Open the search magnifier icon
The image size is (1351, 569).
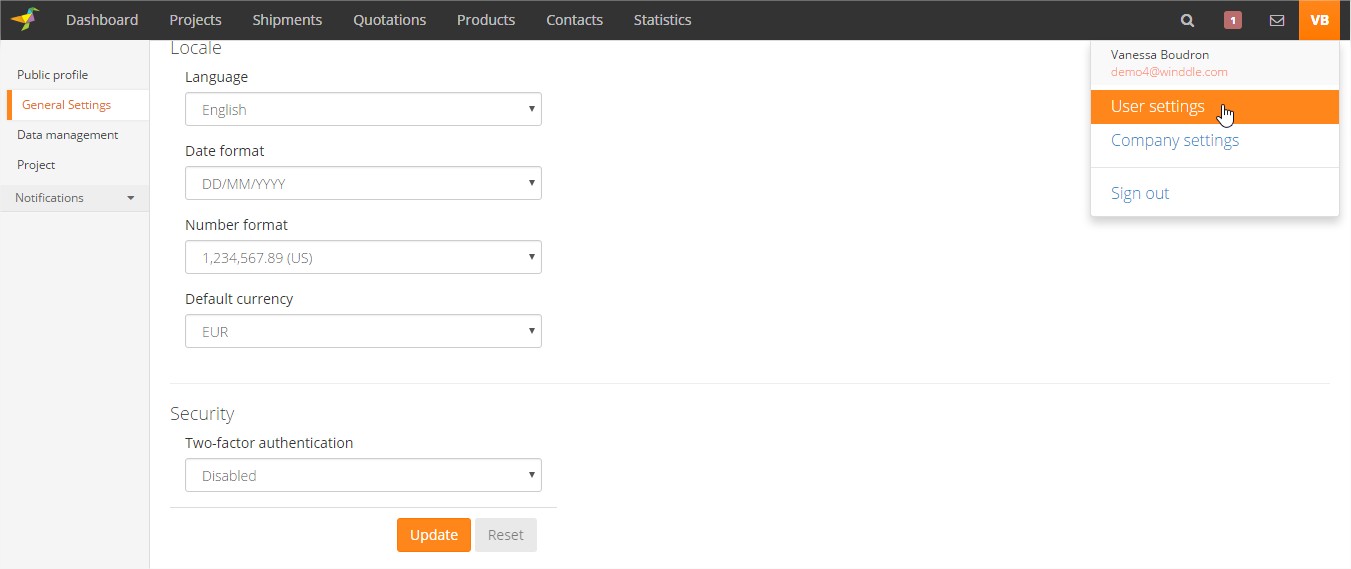pos(1187,20)
